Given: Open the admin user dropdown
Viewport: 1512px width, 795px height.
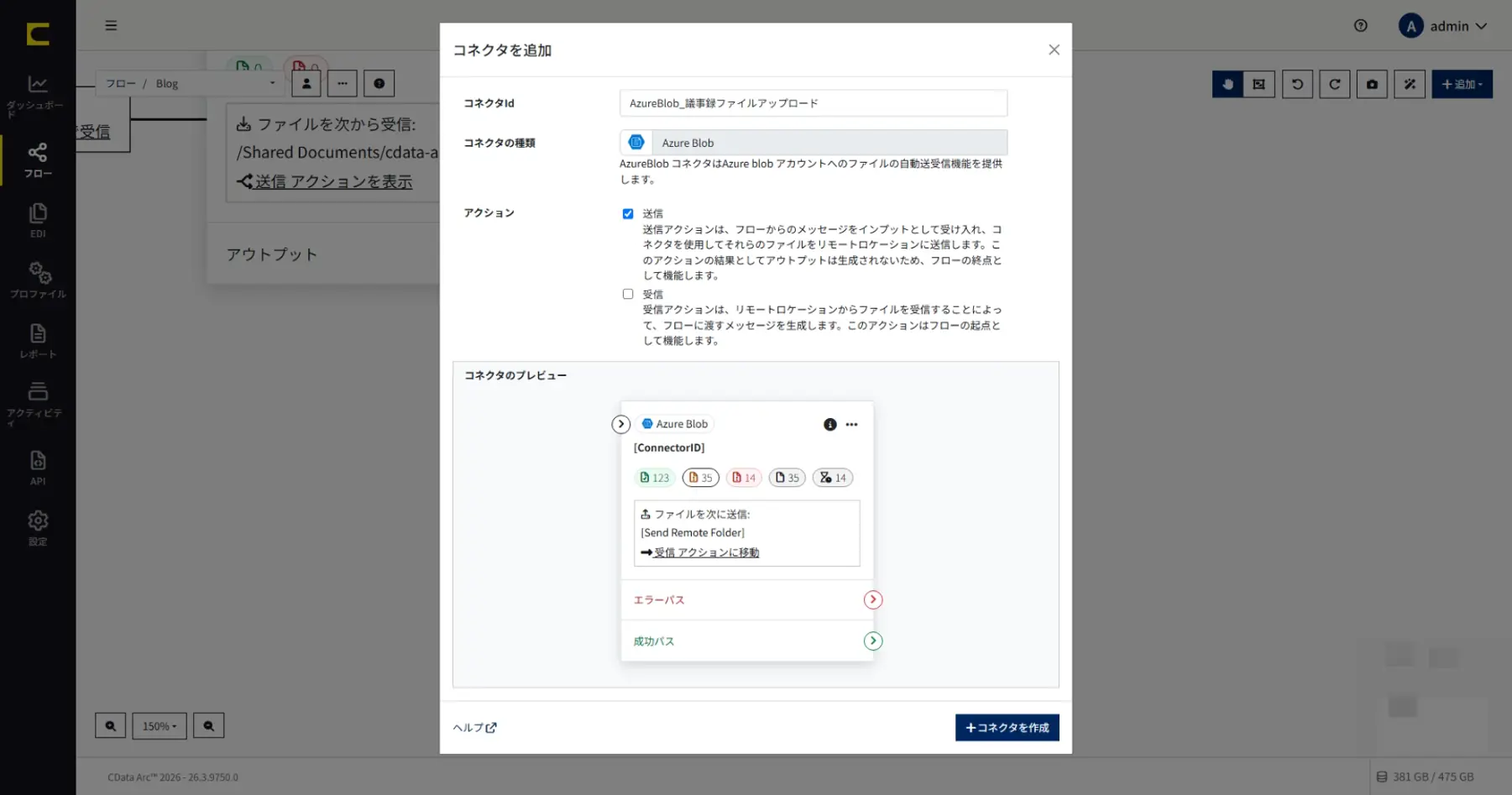Looking at the screenshot, I should (x=1443, y=26).
